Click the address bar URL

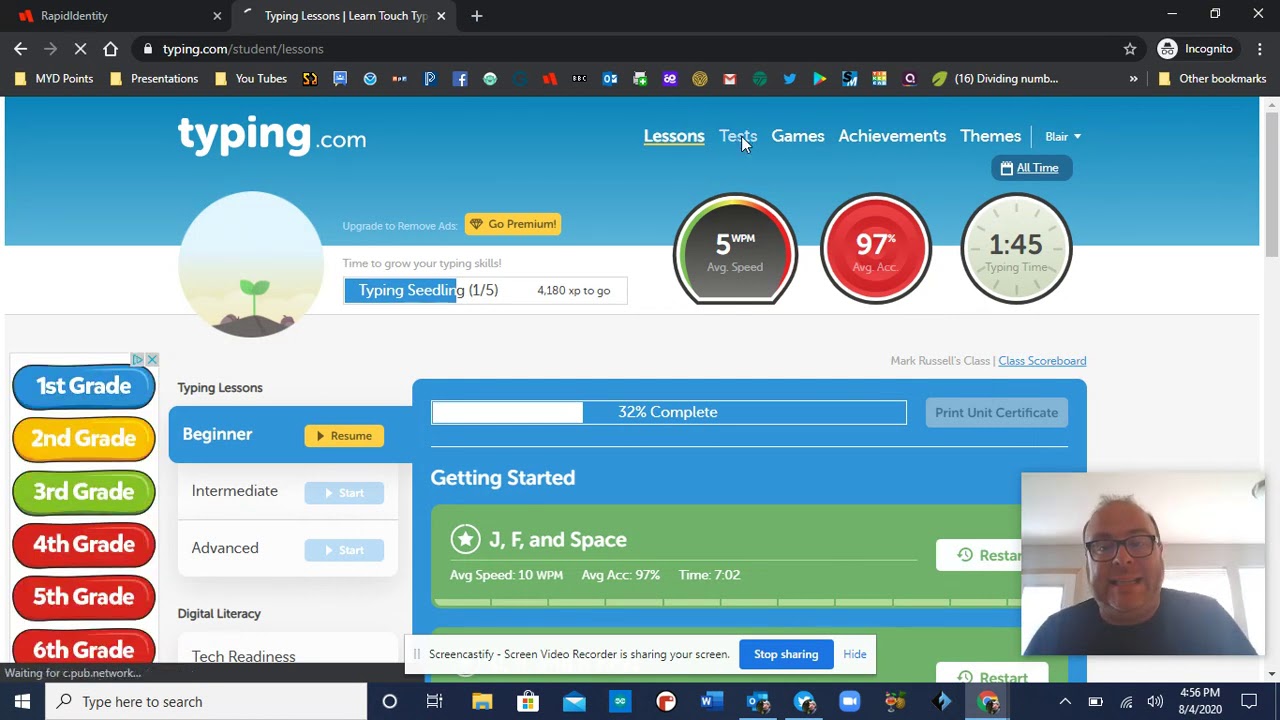tap(243, 49)
